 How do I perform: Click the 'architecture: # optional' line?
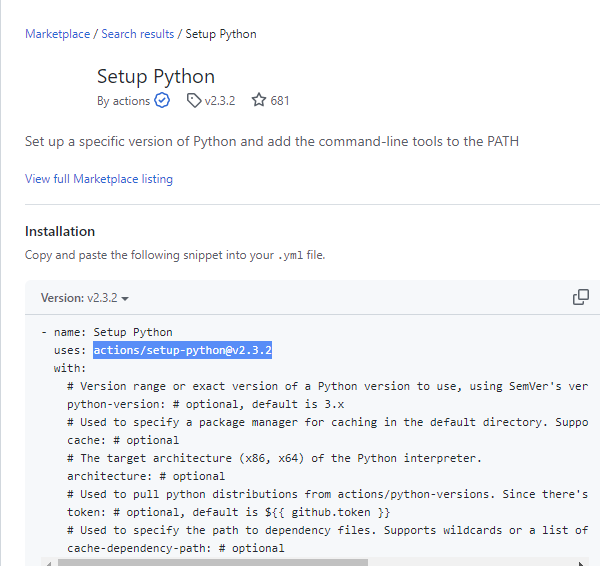[x=146, y=476]
